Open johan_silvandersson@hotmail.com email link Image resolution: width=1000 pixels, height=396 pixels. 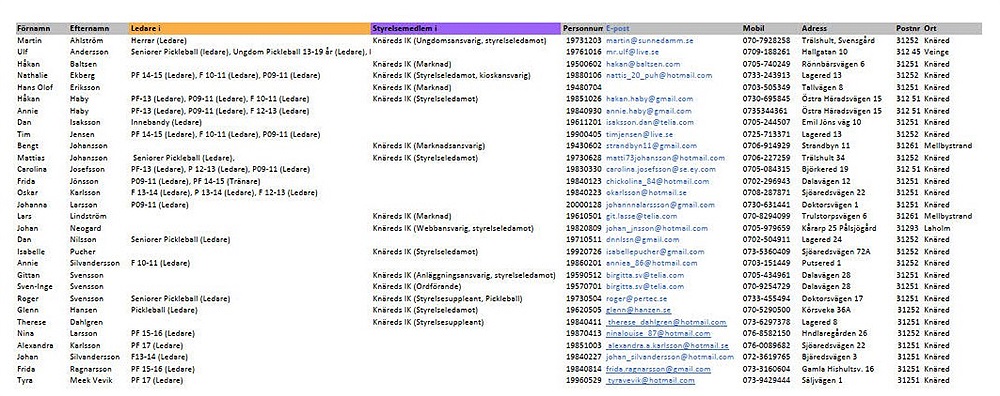coord(670,357)
